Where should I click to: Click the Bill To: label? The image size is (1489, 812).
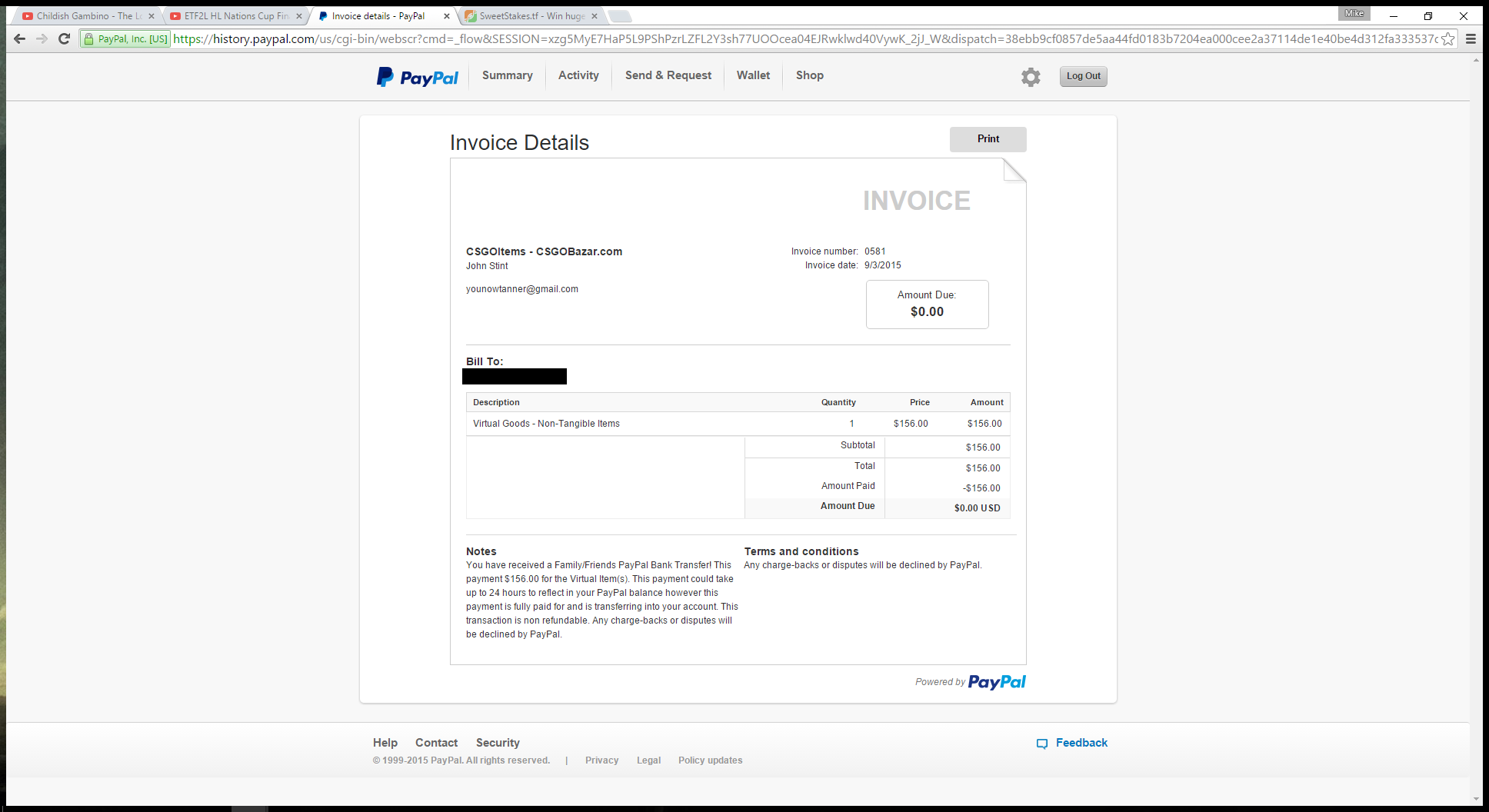coord(485,361)
